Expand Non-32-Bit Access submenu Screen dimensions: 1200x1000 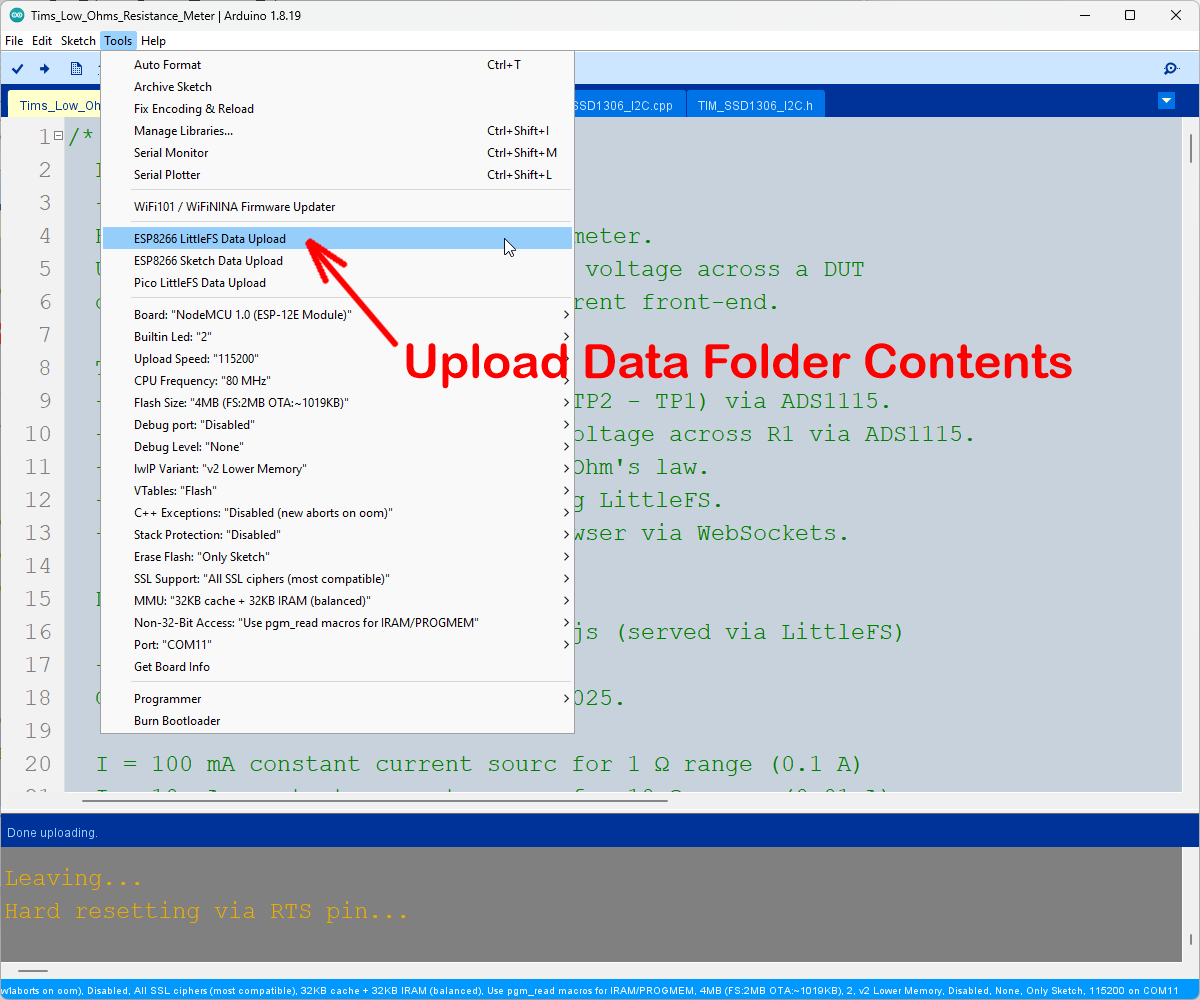click(339, 623)
